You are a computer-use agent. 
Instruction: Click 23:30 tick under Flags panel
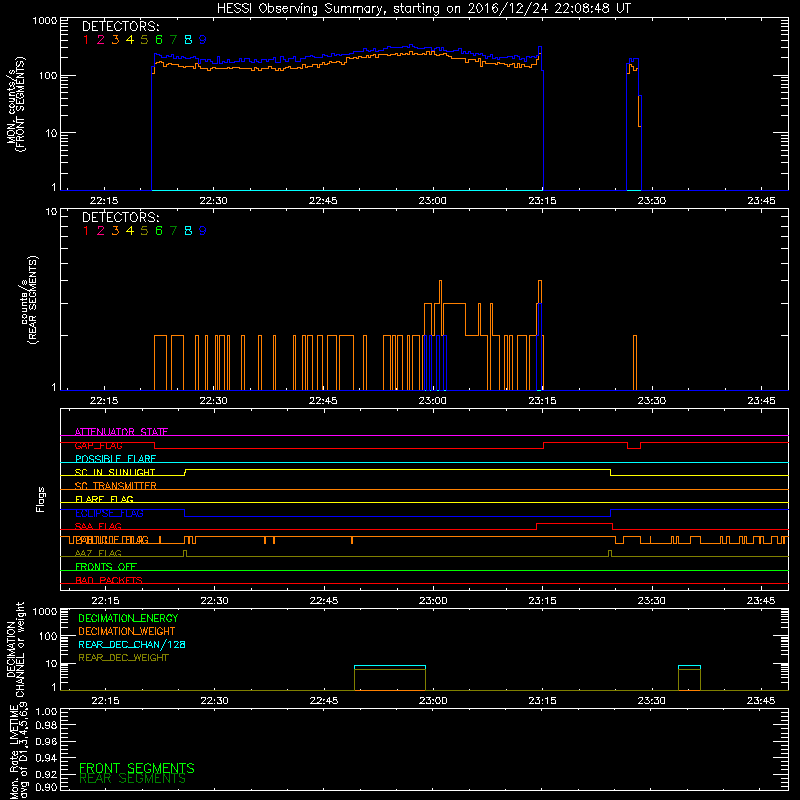tap(652, 601)
